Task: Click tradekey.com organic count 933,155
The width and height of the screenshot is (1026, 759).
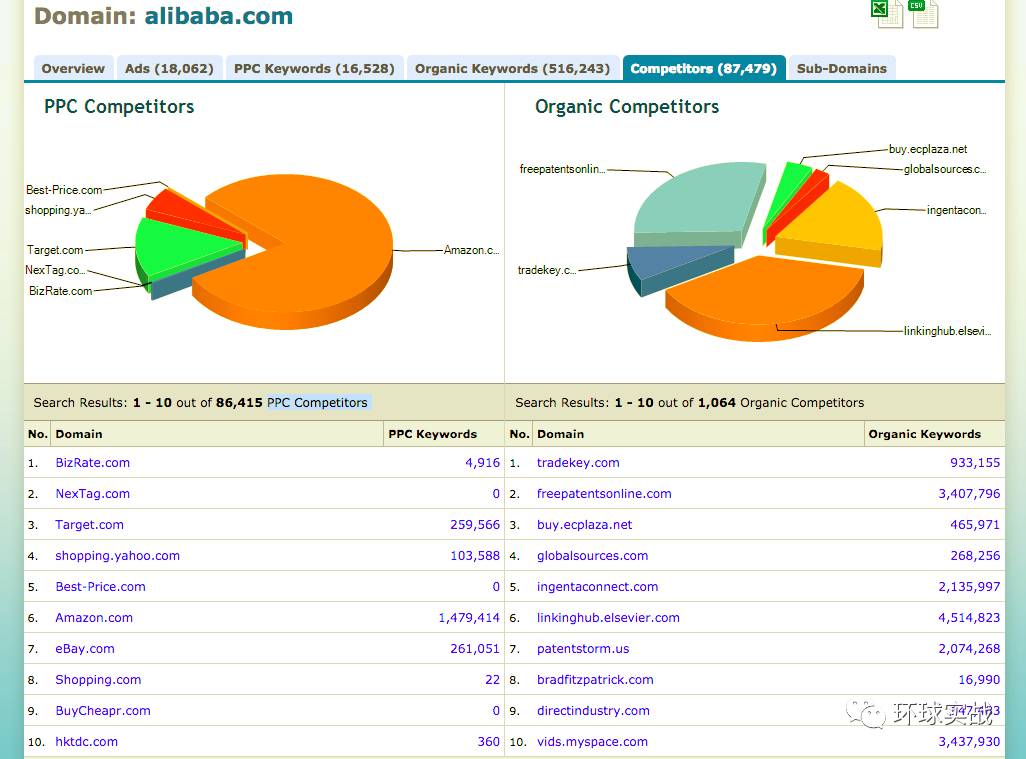Action: click(x=975, y=463)
